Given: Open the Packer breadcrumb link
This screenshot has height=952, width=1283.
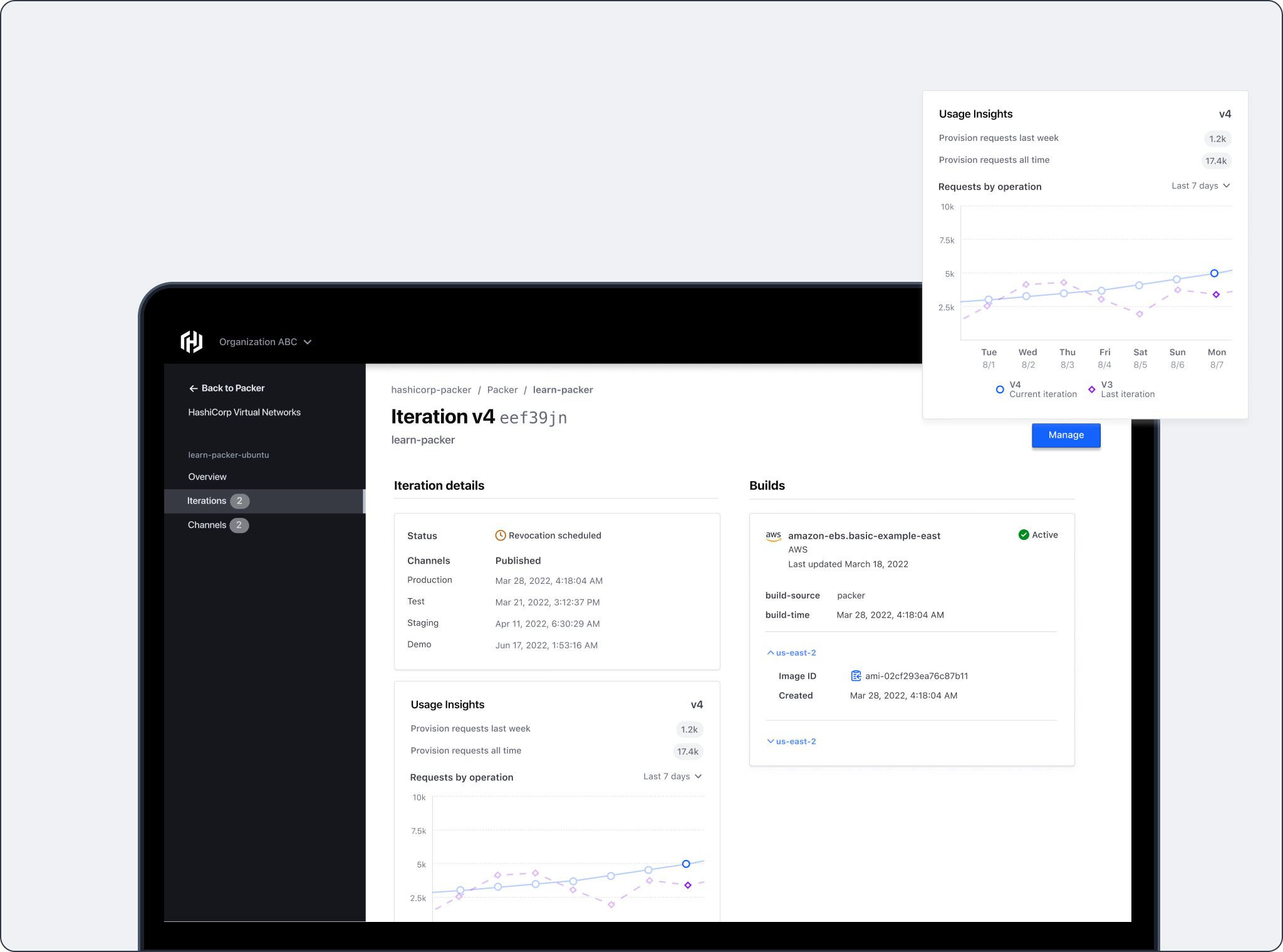Looking at the screenshot, I should [502, 390].
